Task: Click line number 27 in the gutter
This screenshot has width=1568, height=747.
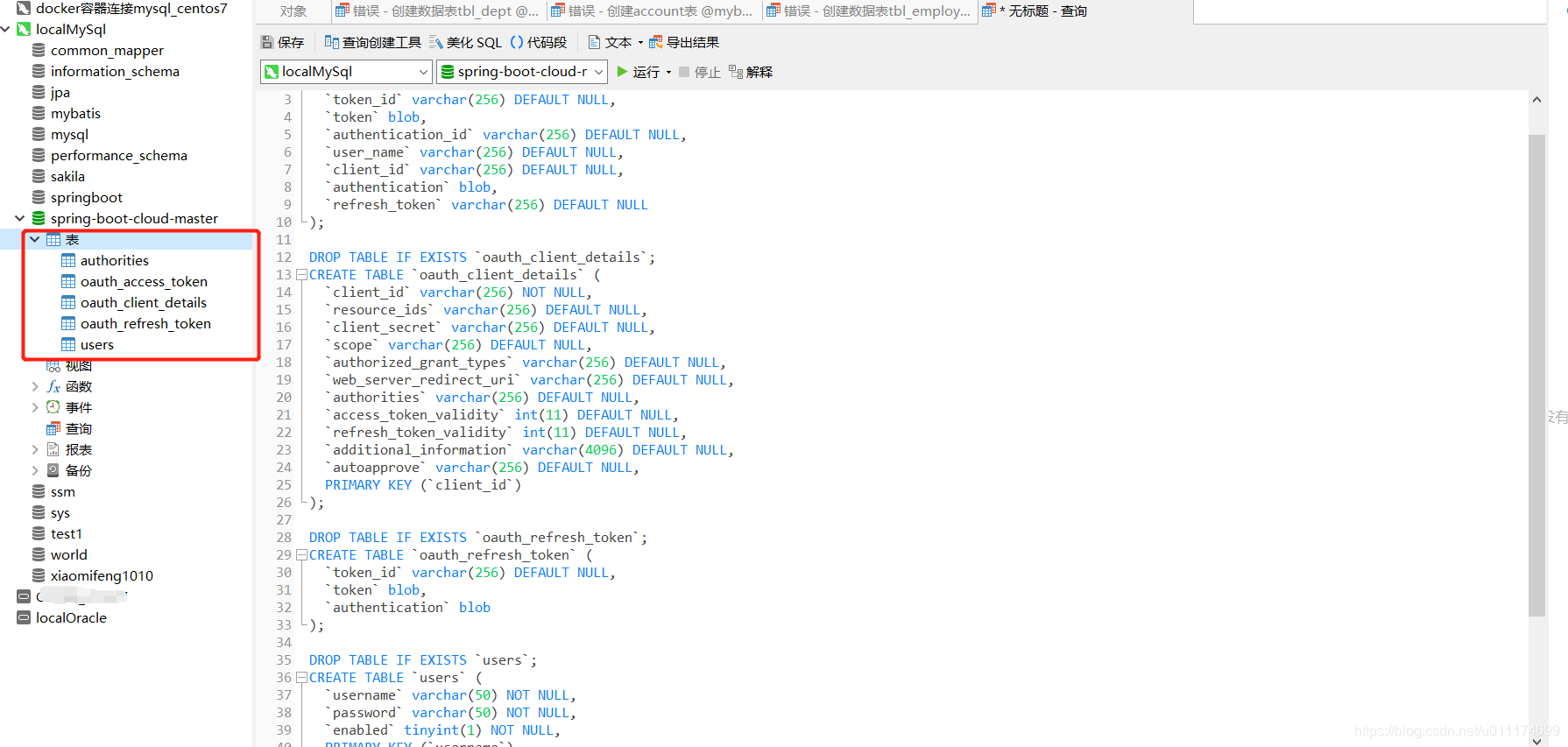Action: 284,520
